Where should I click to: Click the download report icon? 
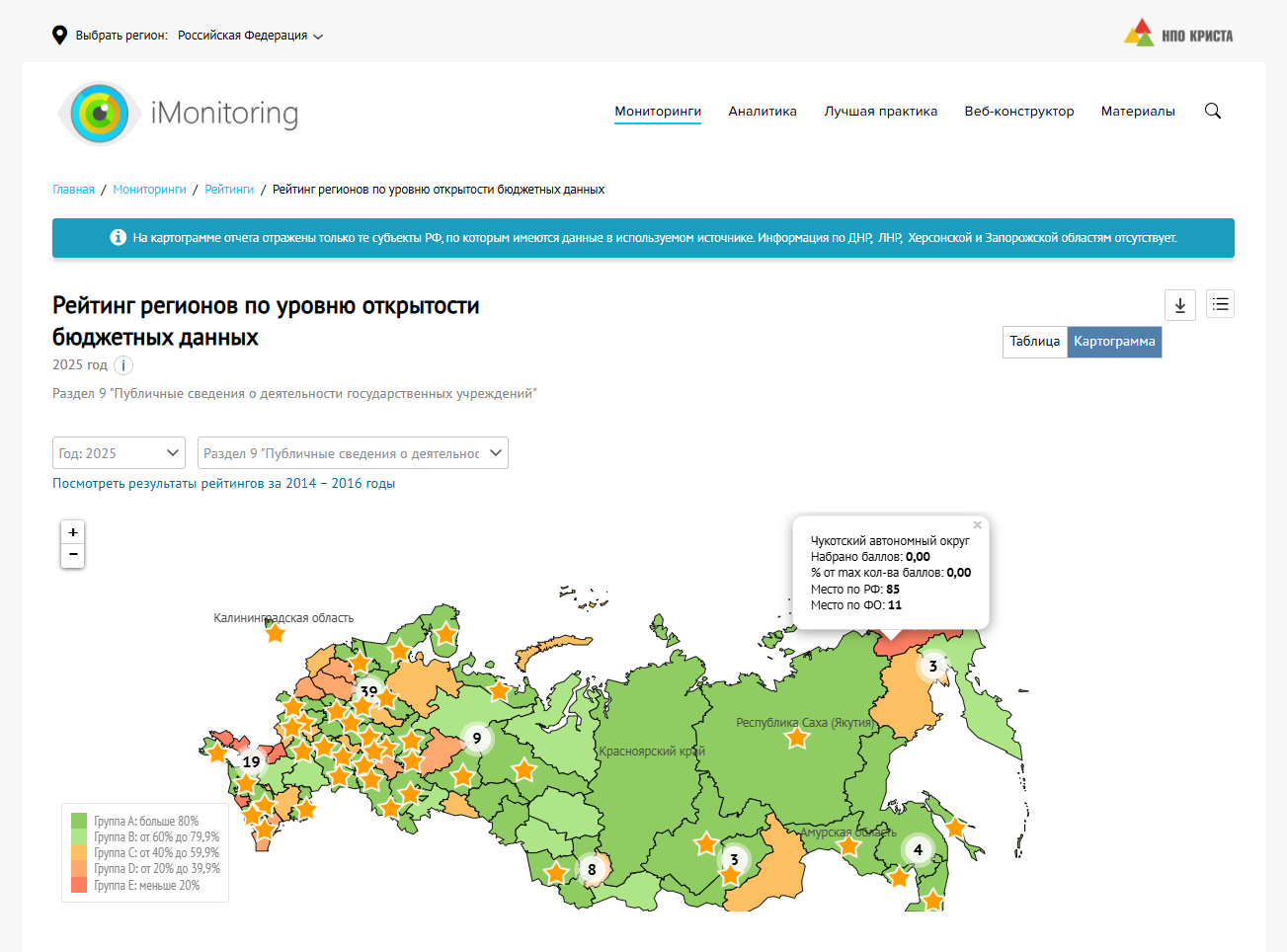tap(1179, 305)
